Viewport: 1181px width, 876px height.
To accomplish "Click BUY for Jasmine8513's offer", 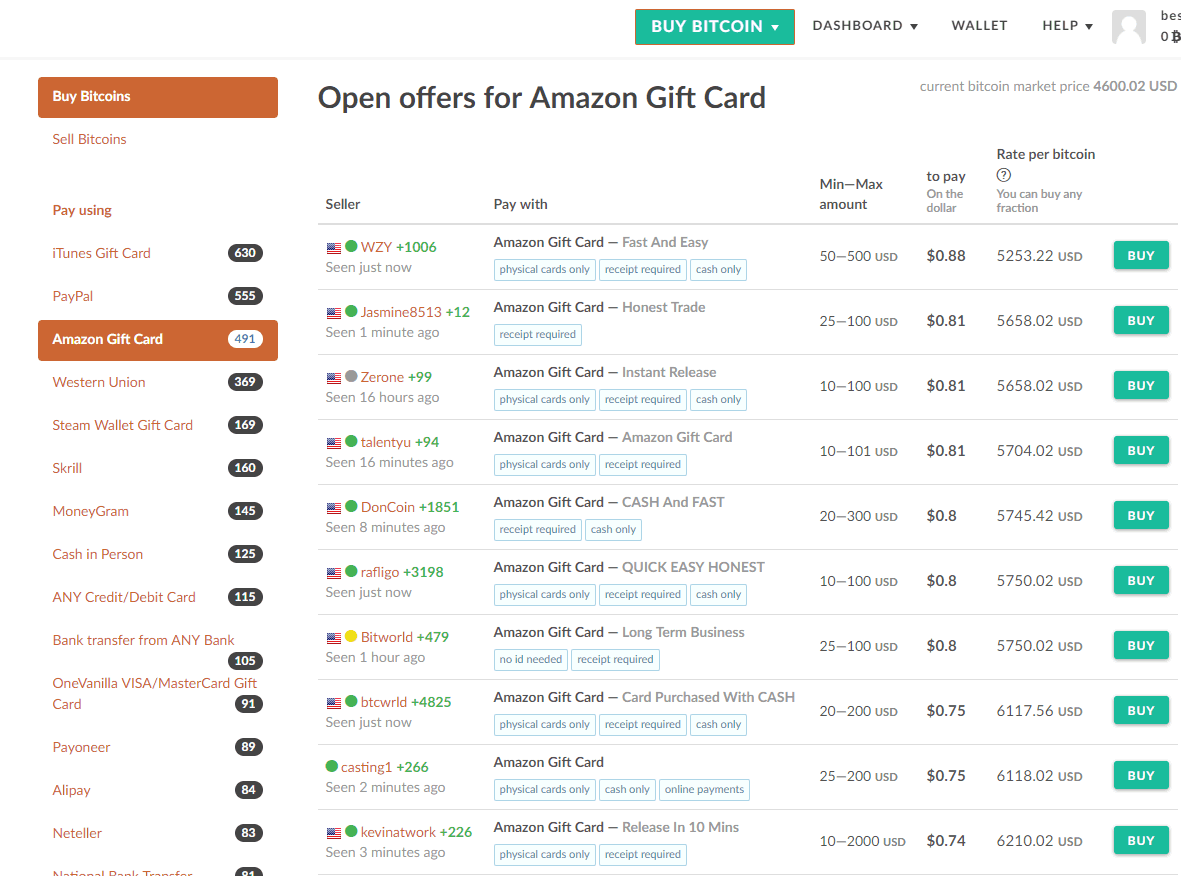I will tap(1141, 320).
